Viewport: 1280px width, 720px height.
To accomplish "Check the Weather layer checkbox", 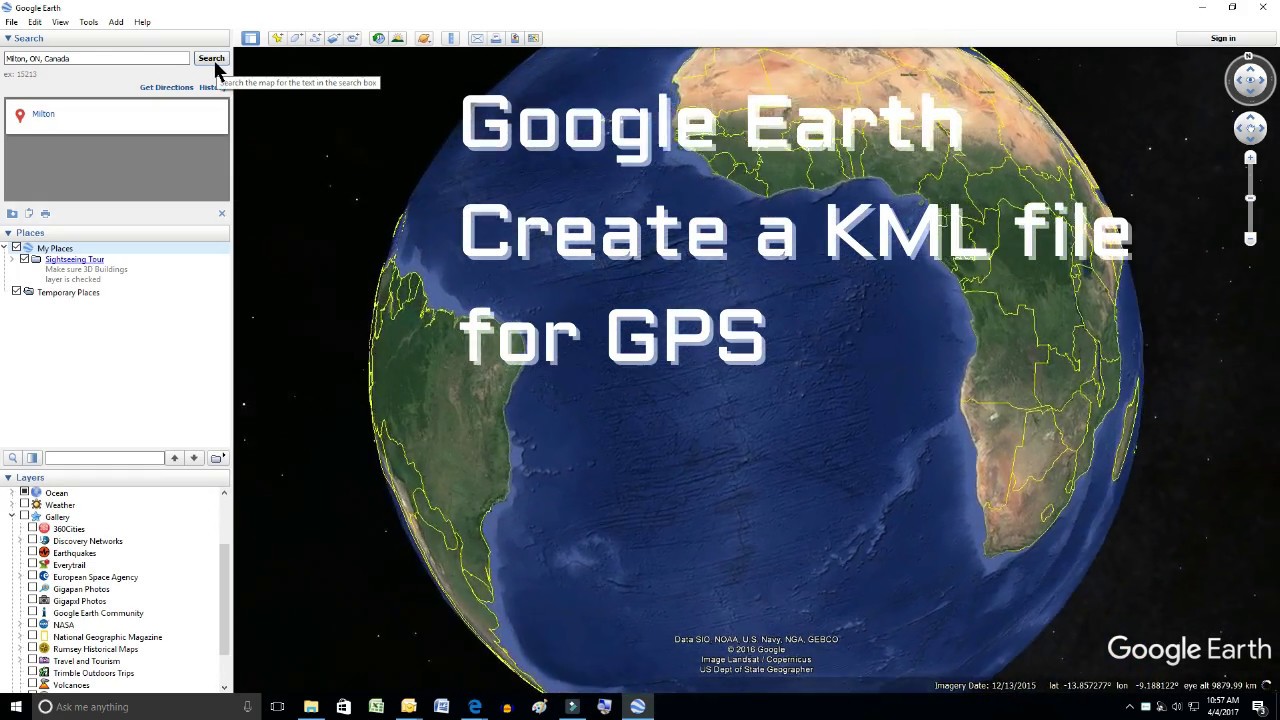I will [x=24, y=505].
